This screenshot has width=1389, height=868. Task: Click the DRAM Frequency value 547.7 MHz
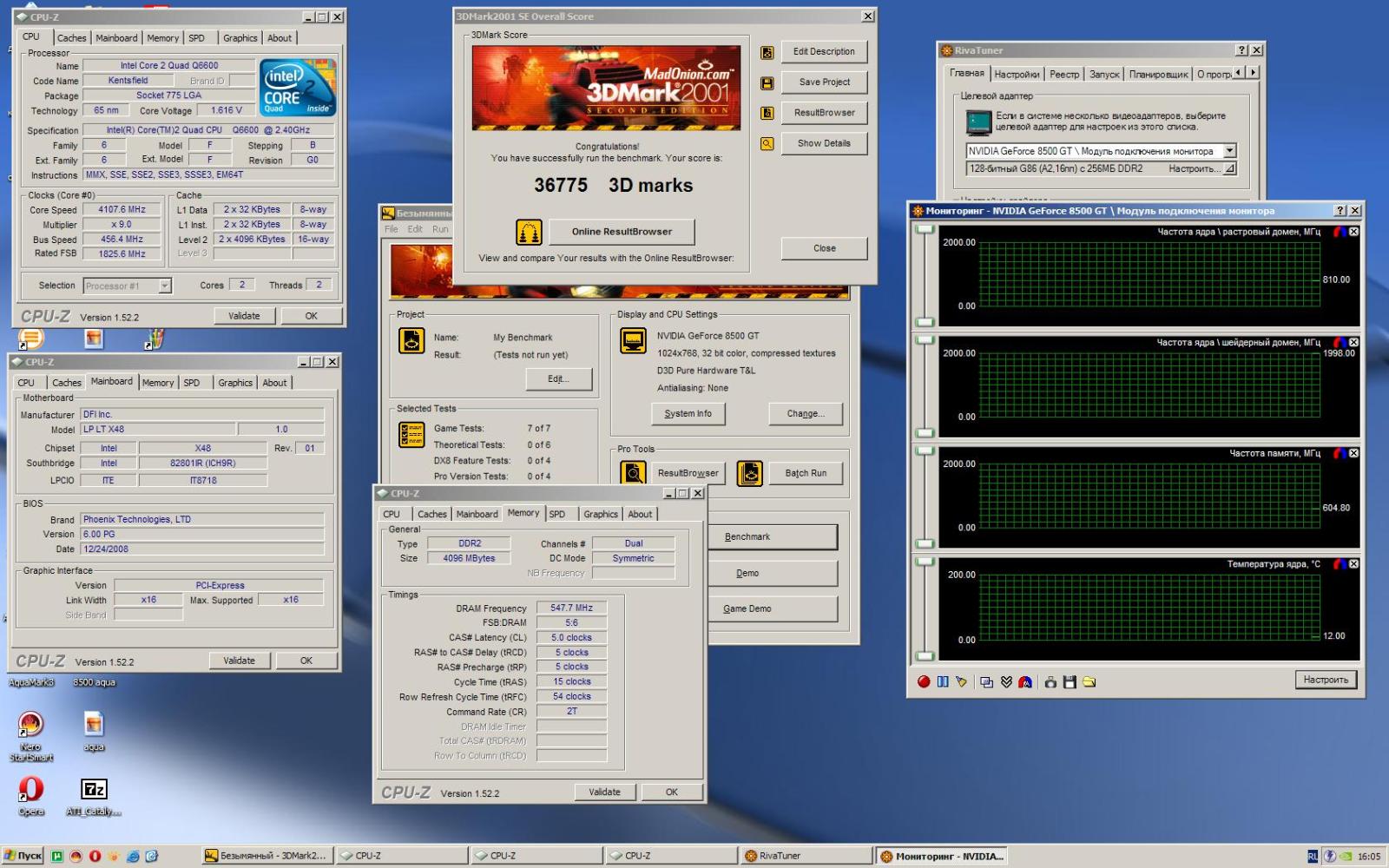click(x=571, y=608)
